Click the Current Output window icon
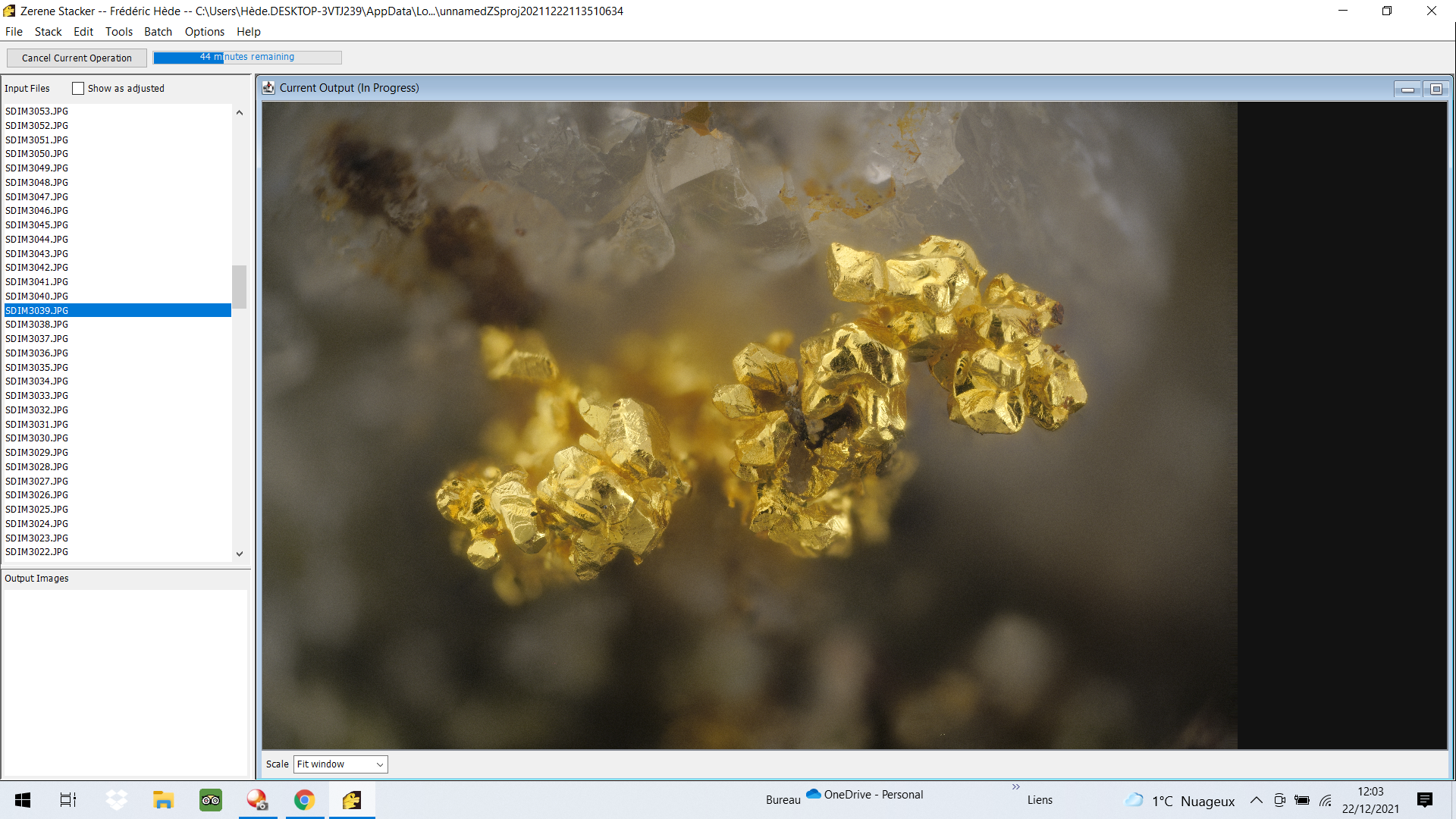Screen dimensions: 1456x819 tap(268, 88)
